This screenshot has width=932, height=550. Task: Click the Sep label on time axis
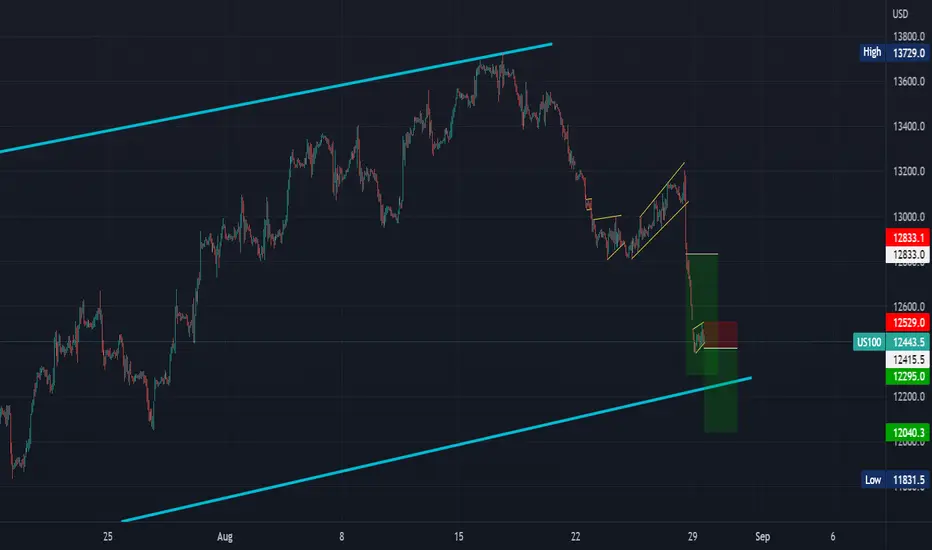click(763, 536)
